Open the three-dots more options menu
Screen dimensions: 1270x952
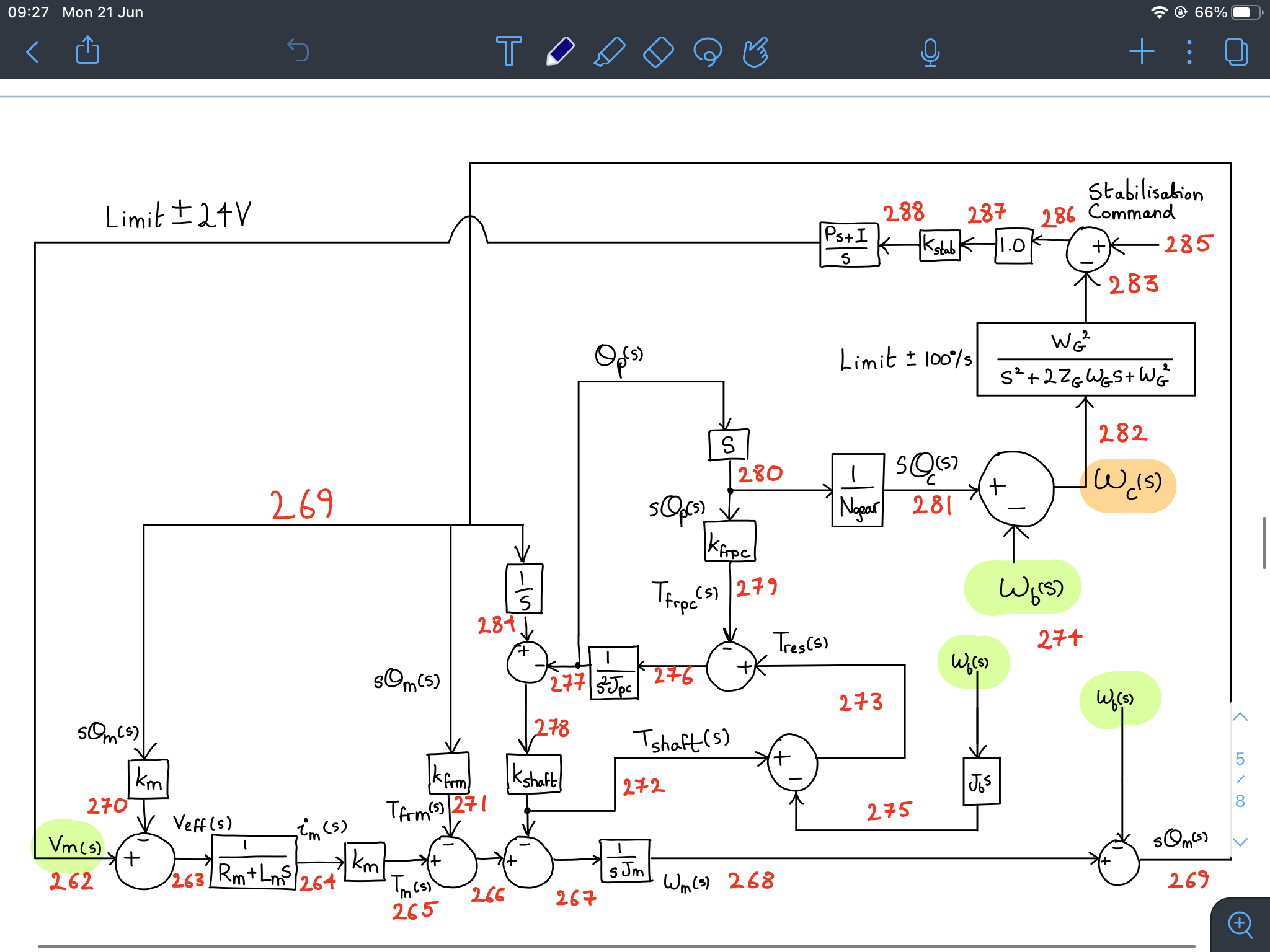[1189, 52]
